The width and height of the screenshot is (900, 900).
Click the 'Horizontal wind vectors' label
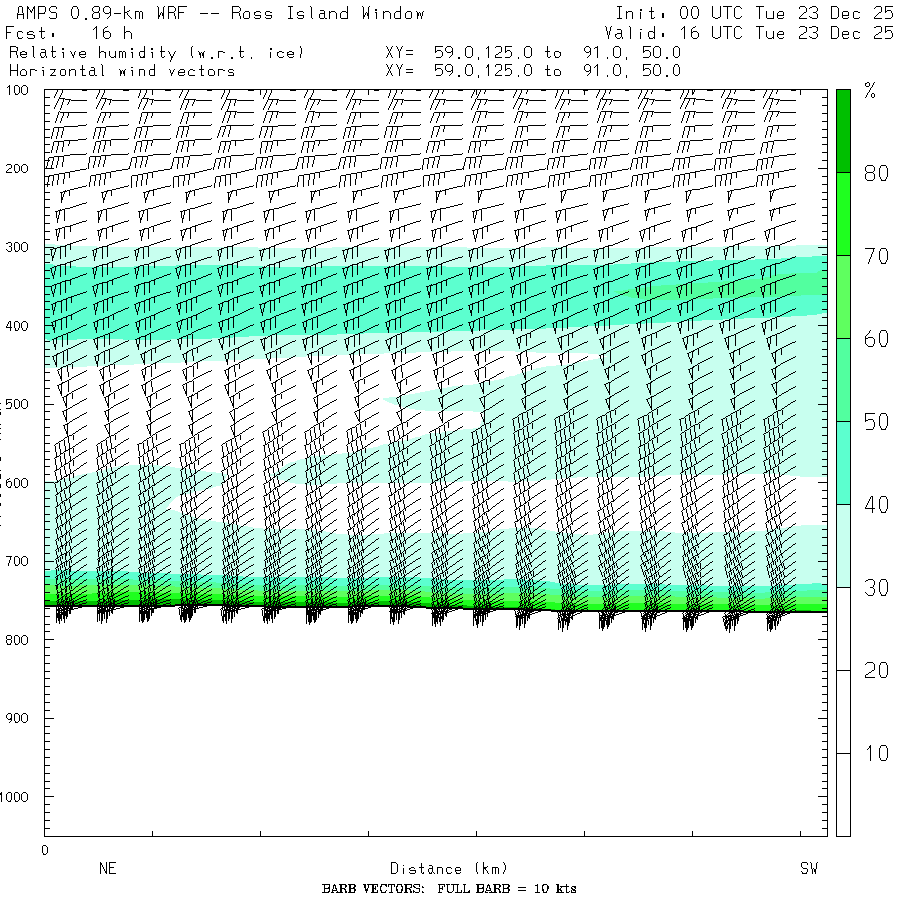122,71
